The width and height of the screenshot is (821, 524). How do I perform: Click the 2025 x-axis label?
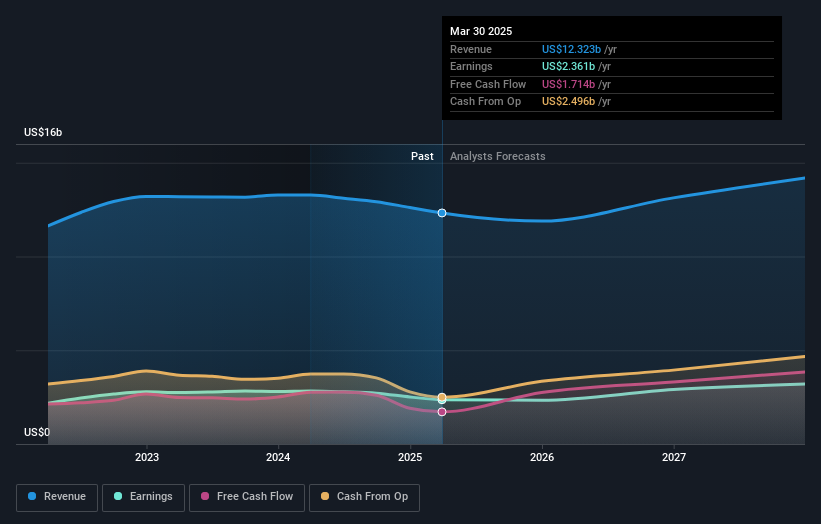(410, 458)
